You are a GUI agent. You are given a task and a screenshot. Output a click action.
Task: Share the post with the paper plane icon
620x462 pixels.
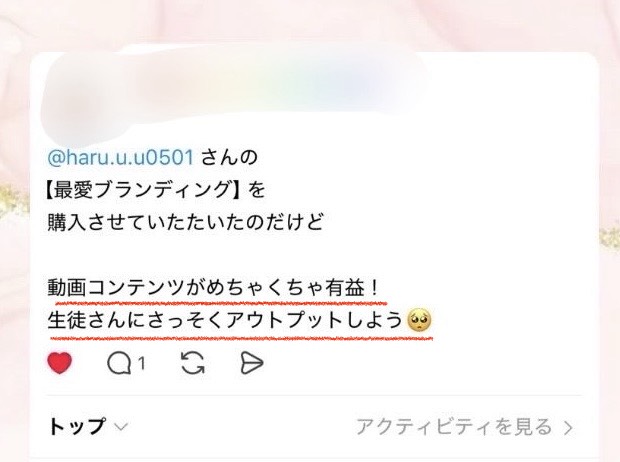251,363
